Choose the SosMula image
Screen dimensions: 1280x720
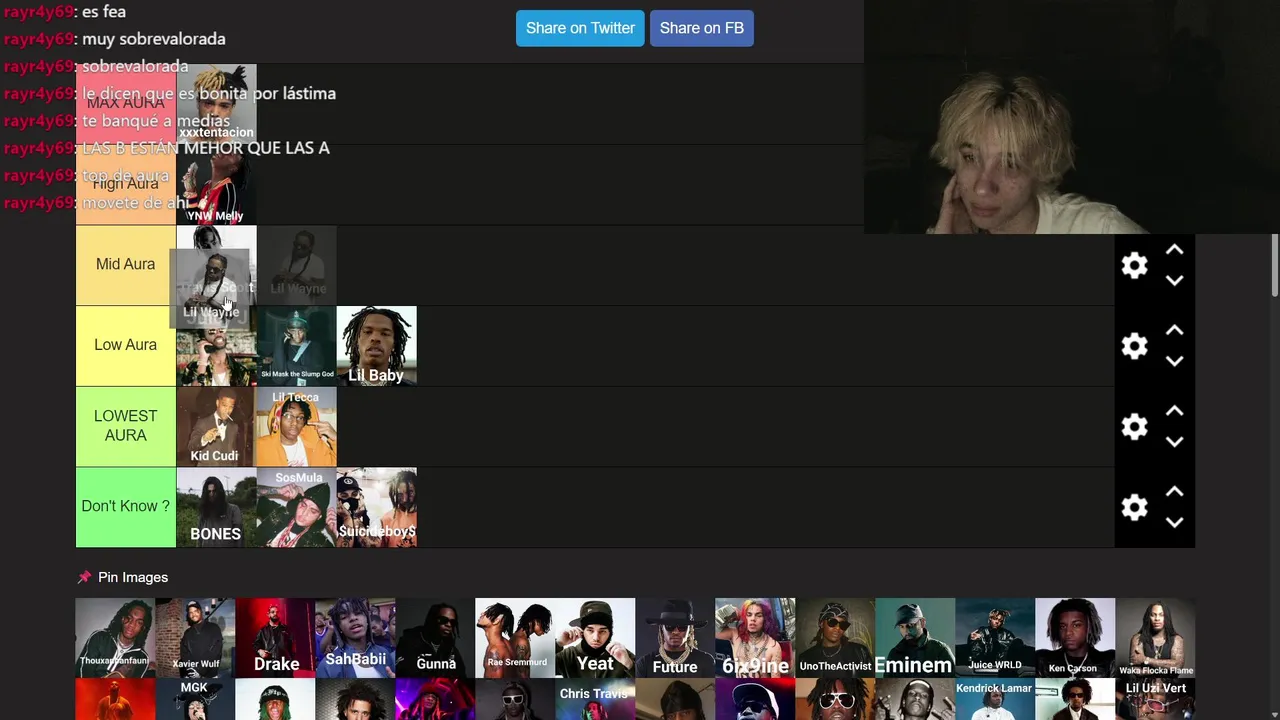(x=297, y=507)
